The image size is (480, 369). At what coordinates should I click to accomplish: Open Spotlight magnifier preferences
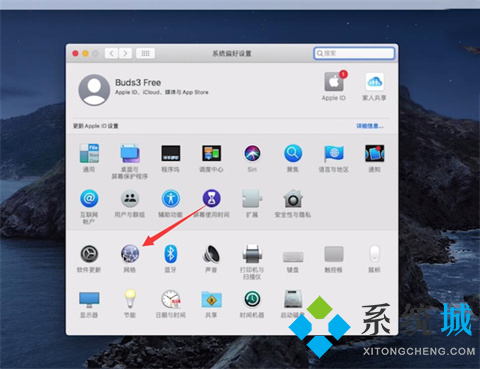pyautogui.click(x=293, y=153)
